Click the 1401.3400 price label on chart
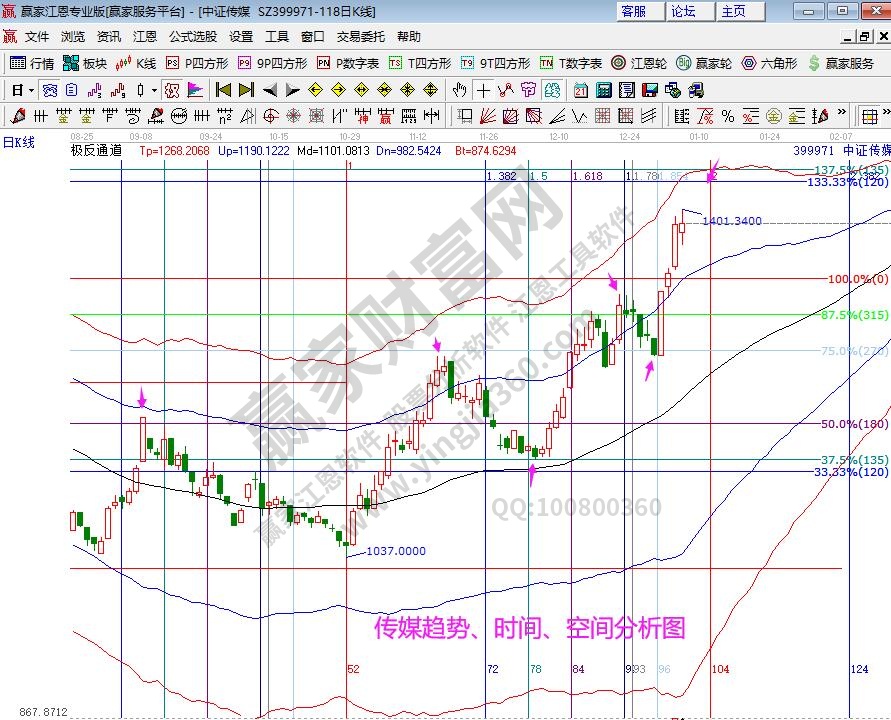The height and width of the screenshot is (720, 891). pos(732,221)
